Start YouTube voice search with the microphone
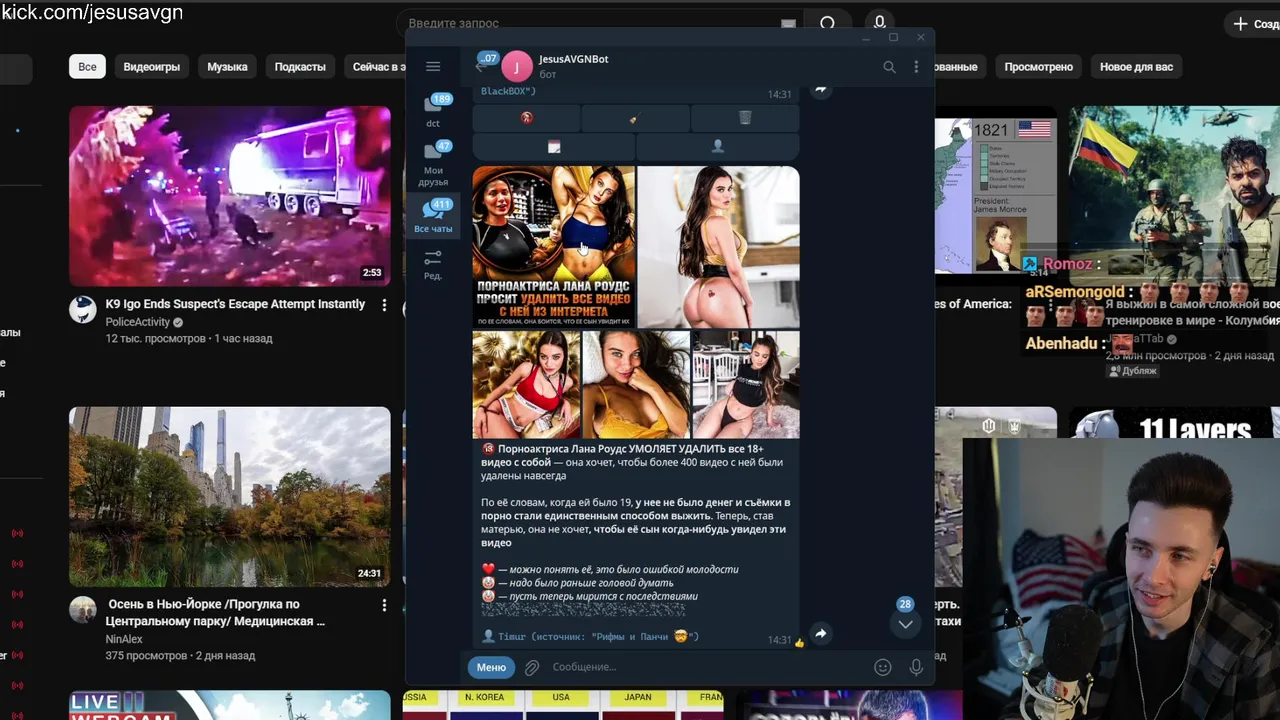This screenshot has height=720, width=1280. point(880,22)
